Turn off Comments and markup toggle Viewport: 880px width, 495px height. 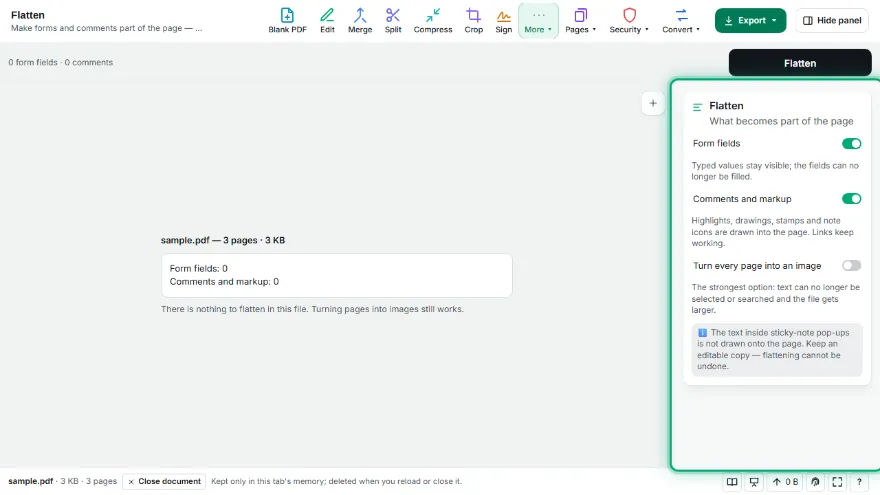coord(851,199)
